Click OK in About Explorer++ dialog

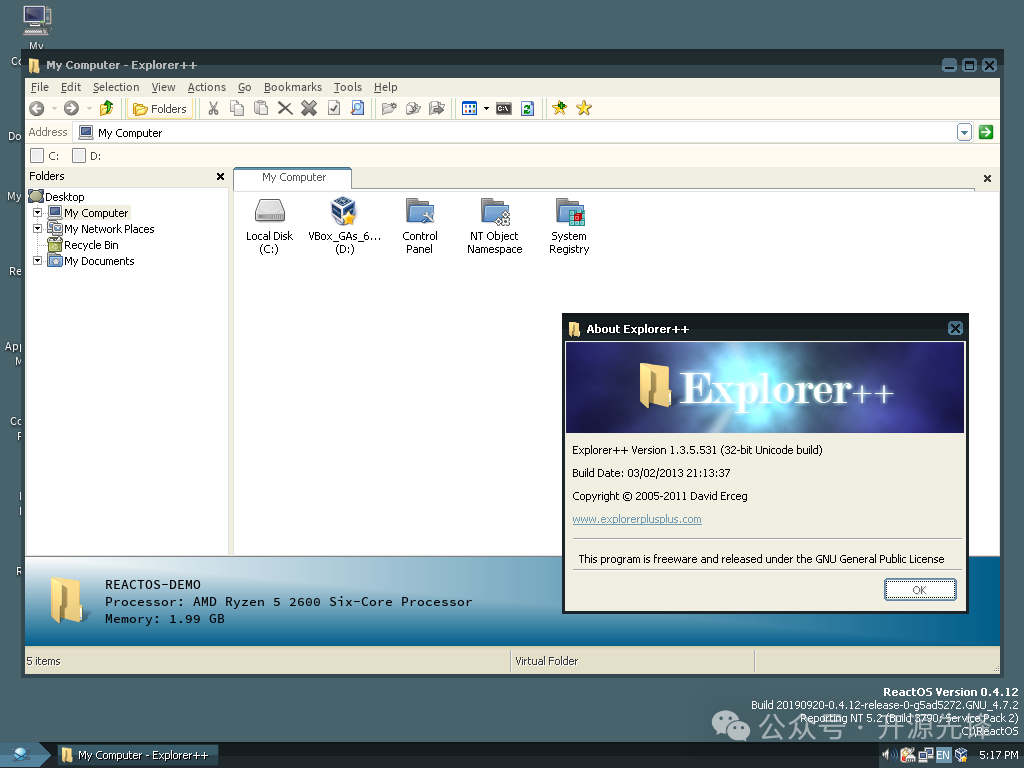coord(920,590)
